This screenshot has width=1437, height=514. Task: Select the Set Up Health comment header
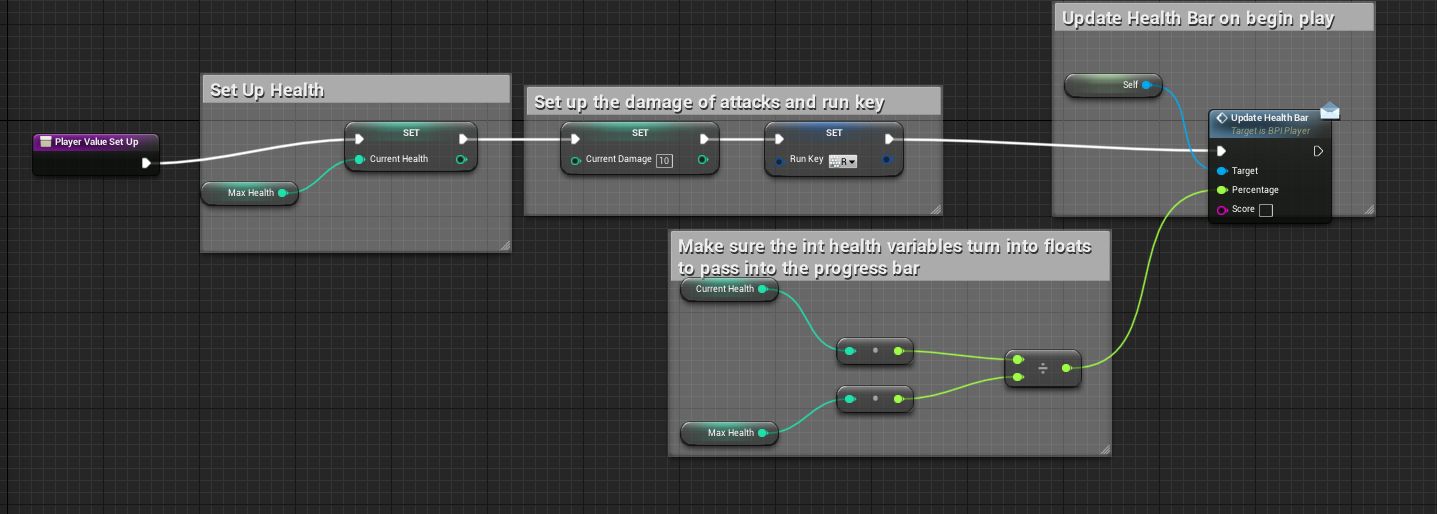click(356, 90)
